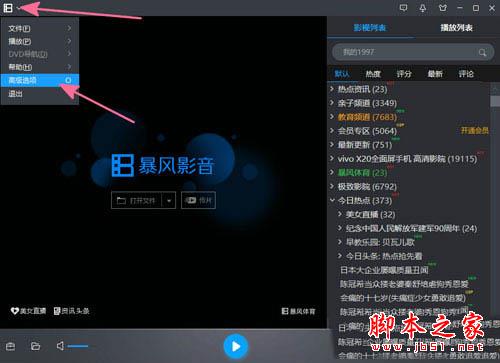Viewport: 500px width, 363px height.
Task: Click the magnifier search icon
Action: coord(482,52)
